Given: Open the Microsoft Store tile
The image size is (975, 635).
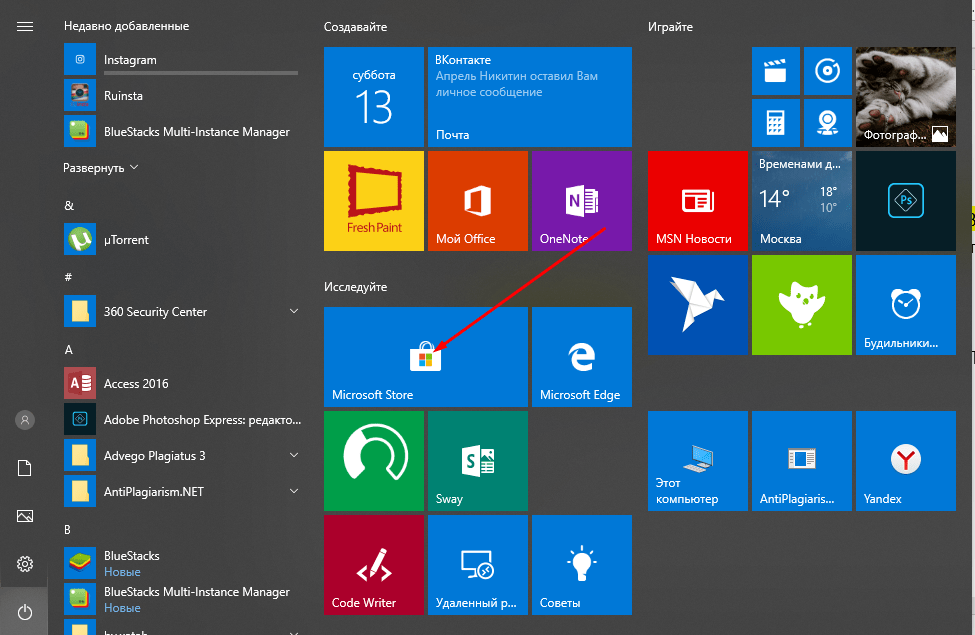Looking at the screenshot, I should click(x=426, y=357).
